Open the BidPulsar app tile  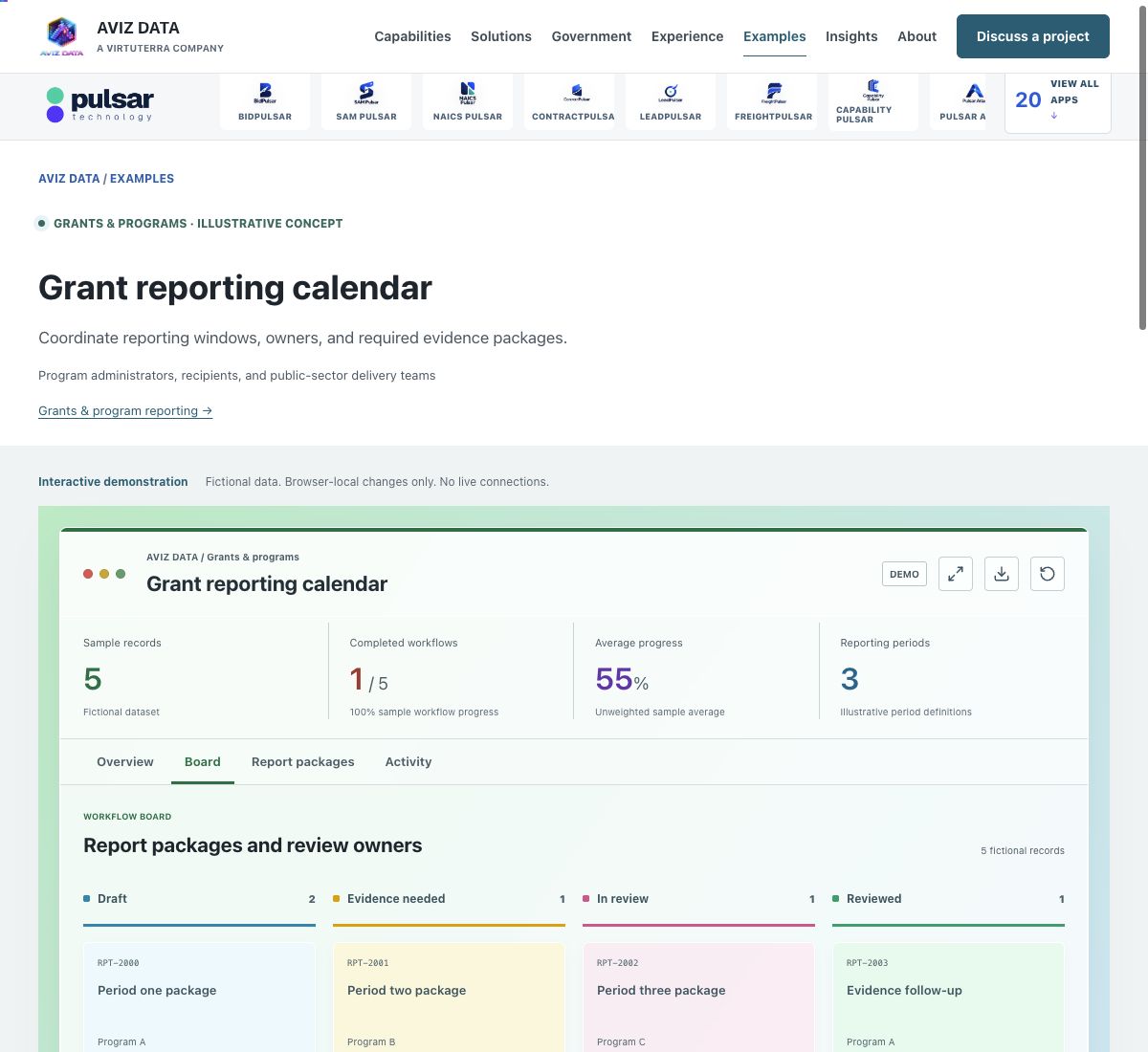point(265,101)
